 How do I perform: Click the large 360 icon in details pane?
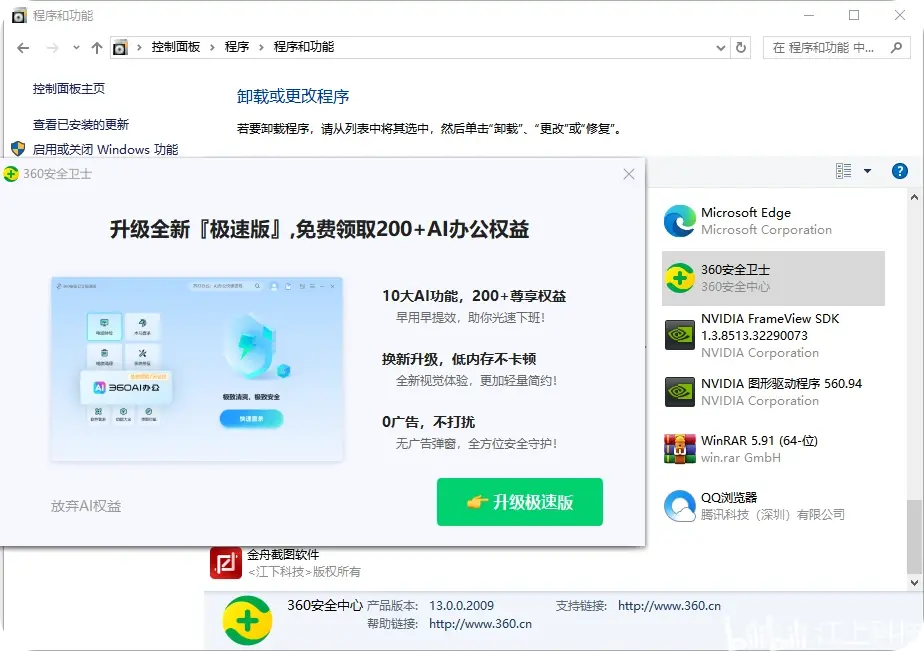pos(248,620)
